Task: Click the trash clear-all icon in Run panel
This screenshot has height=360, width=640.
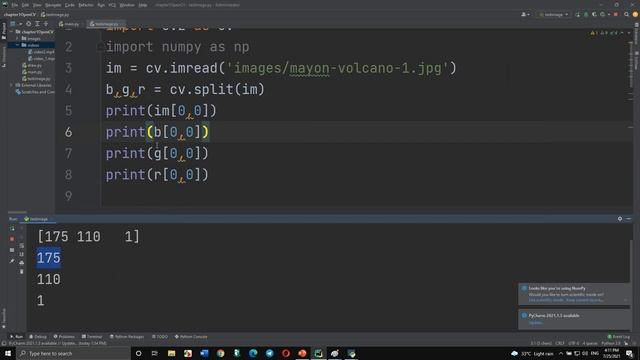Action: [x=22, y=271]
